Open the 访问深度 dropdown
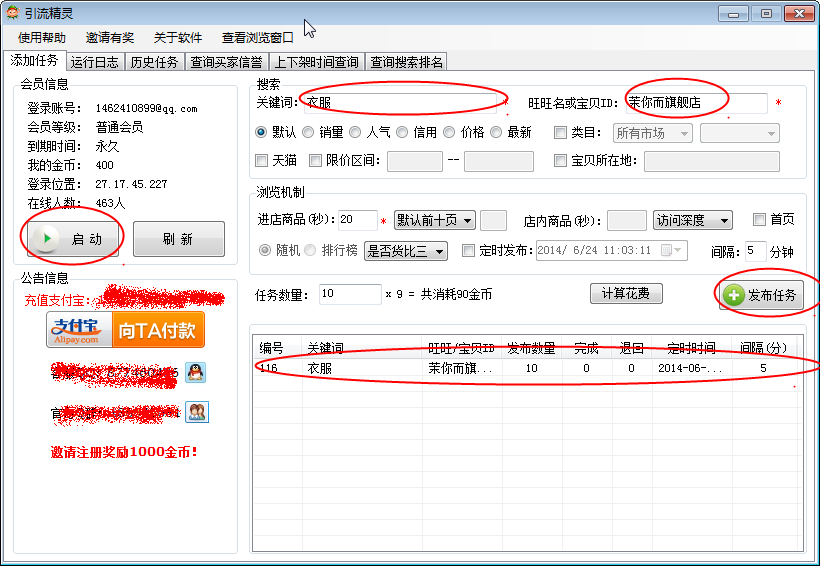 pos(693,220)
